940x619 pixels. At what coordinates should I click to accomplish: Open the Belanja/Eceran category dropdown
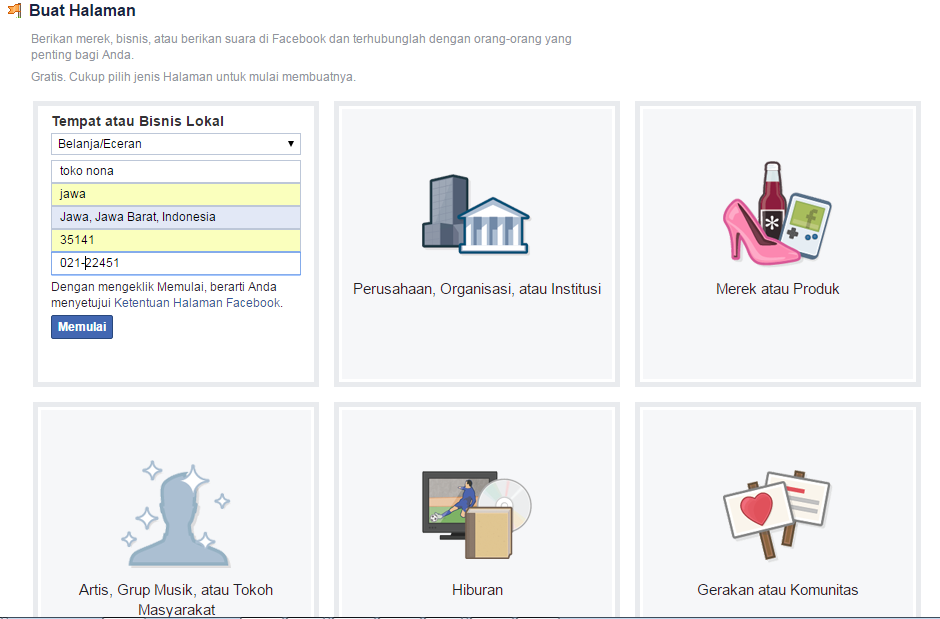pyautogui.click(x=176, y=144)
